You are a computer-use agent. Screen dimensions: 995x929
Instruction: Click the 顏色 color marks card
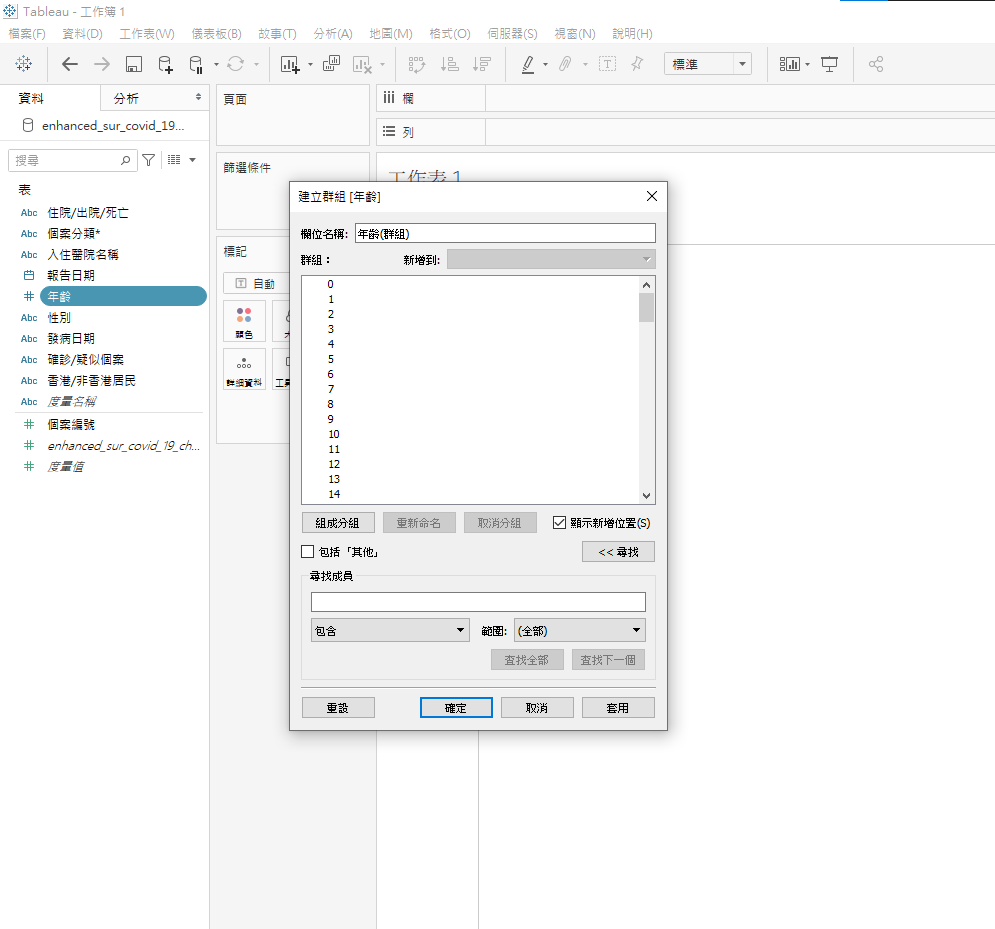coord(244,321)
